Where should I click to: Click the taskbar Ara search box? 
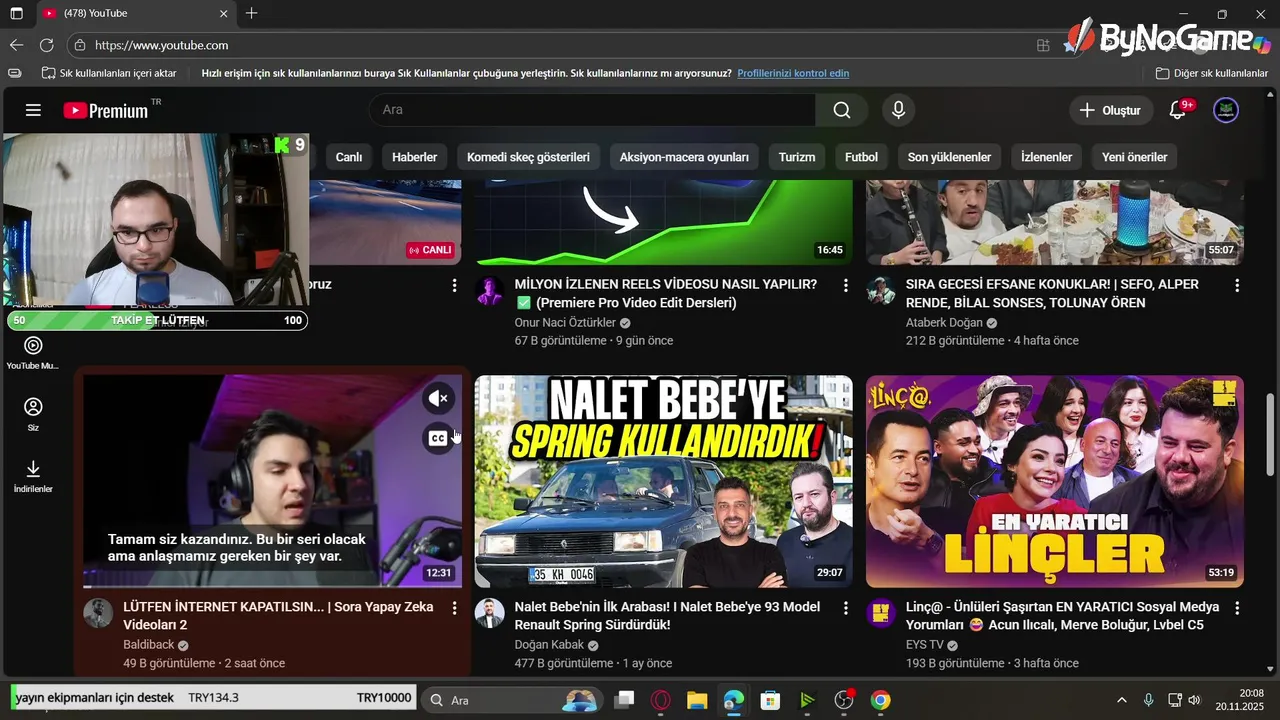[511, 700]
